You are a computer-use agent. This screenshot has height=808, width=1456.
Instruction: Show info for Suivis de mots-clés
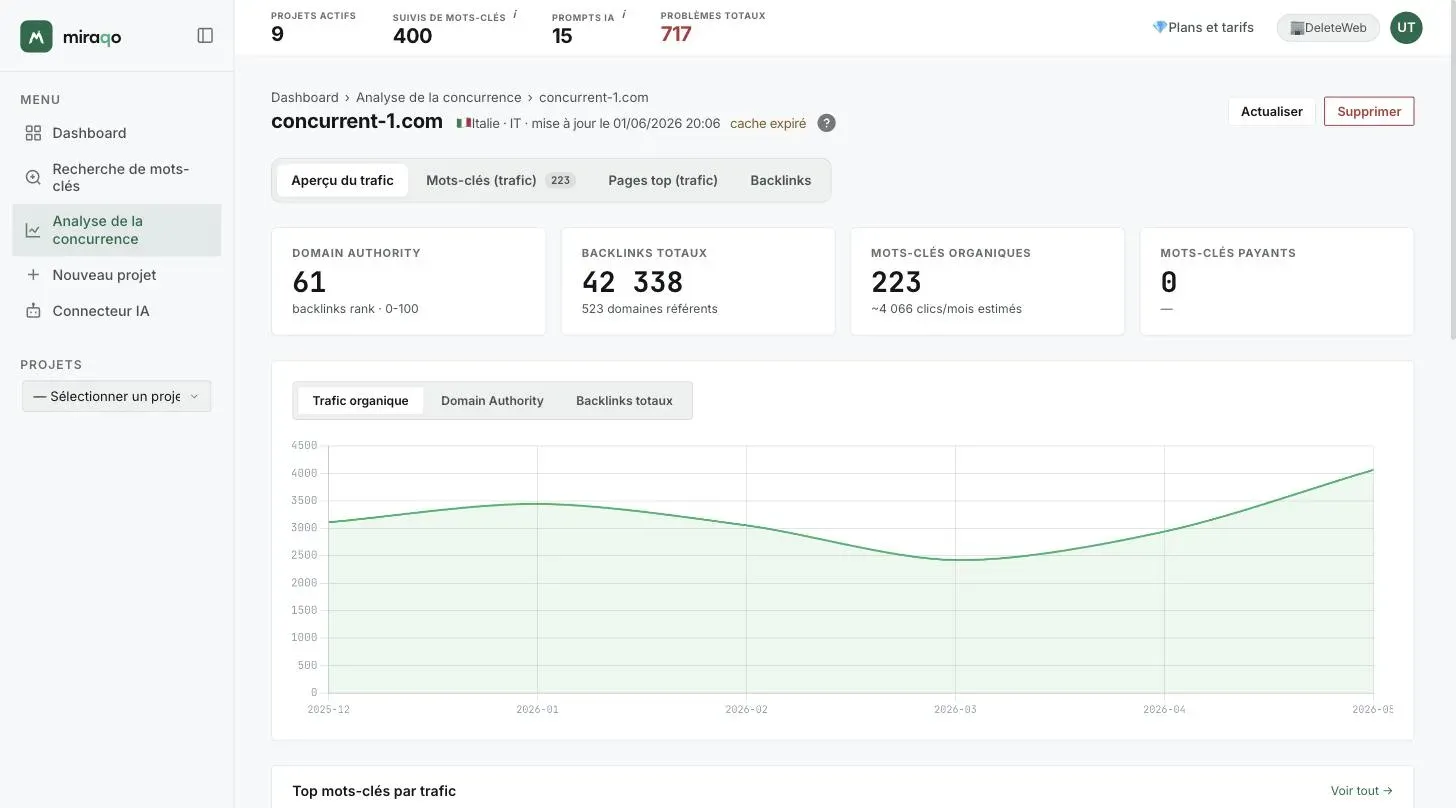click(515, 15)
